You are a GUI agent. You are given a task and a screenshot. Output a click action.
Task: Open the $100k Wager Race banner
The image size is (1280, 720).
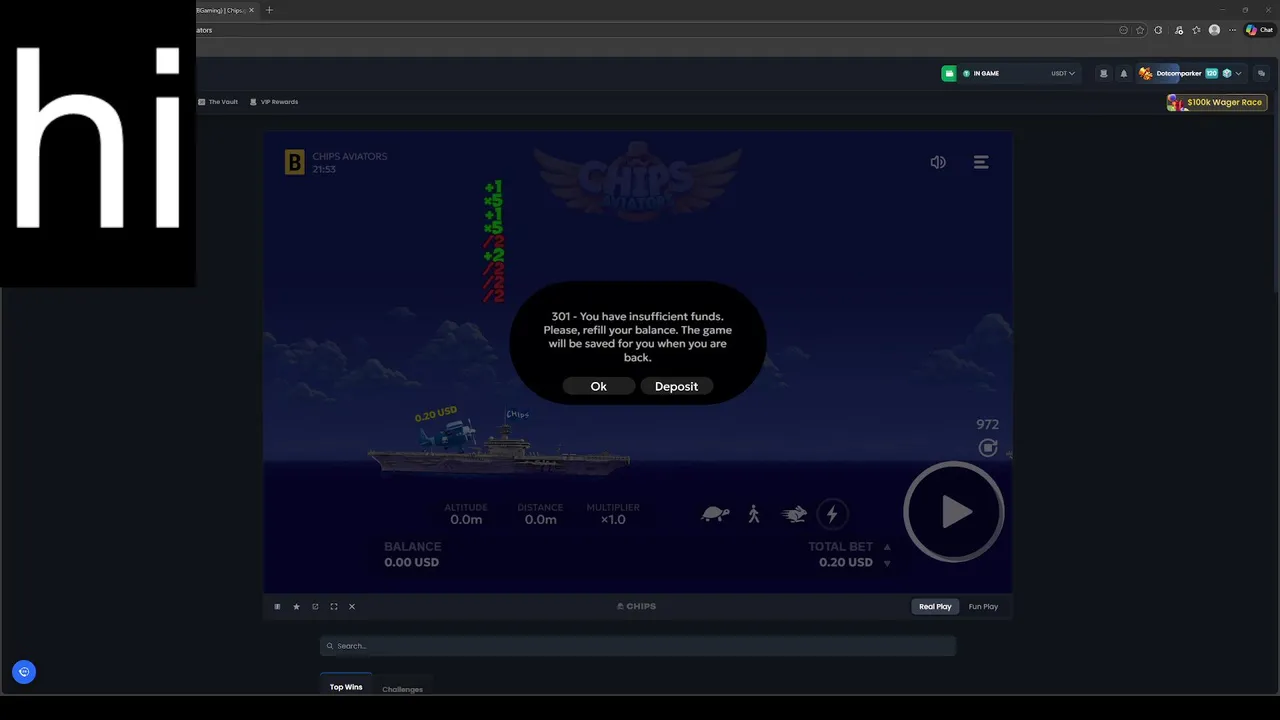[1217, 102]
